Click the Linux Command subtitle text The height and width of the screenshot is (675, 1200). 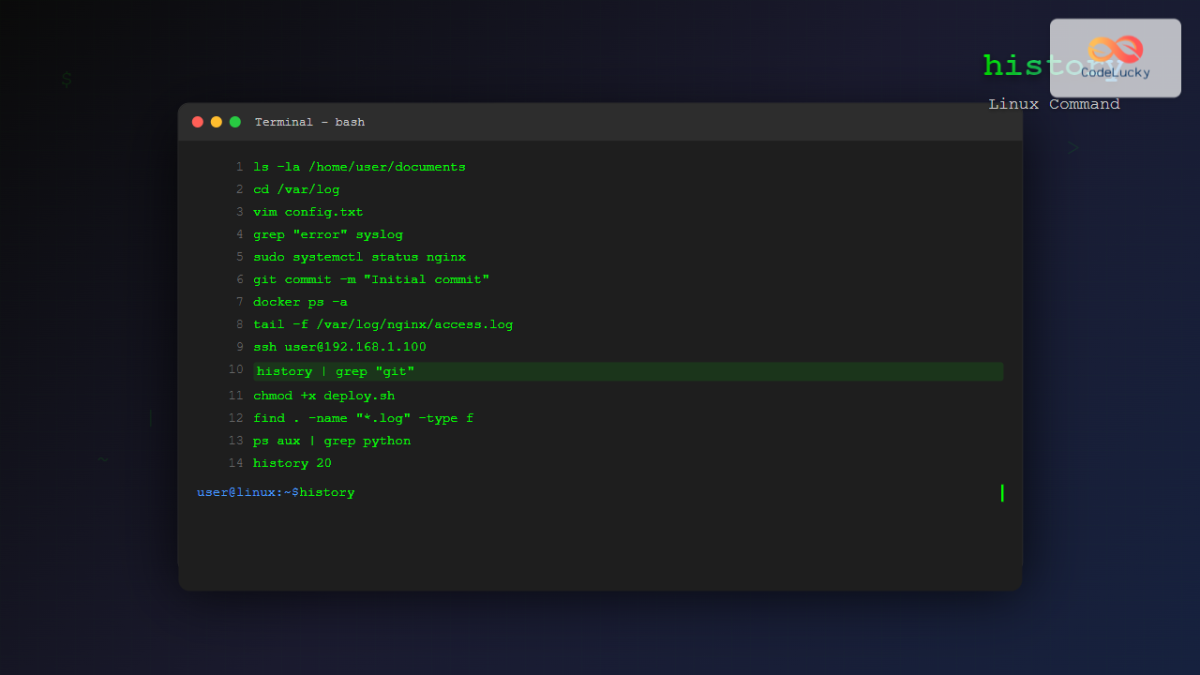[x=1055, y=103]
